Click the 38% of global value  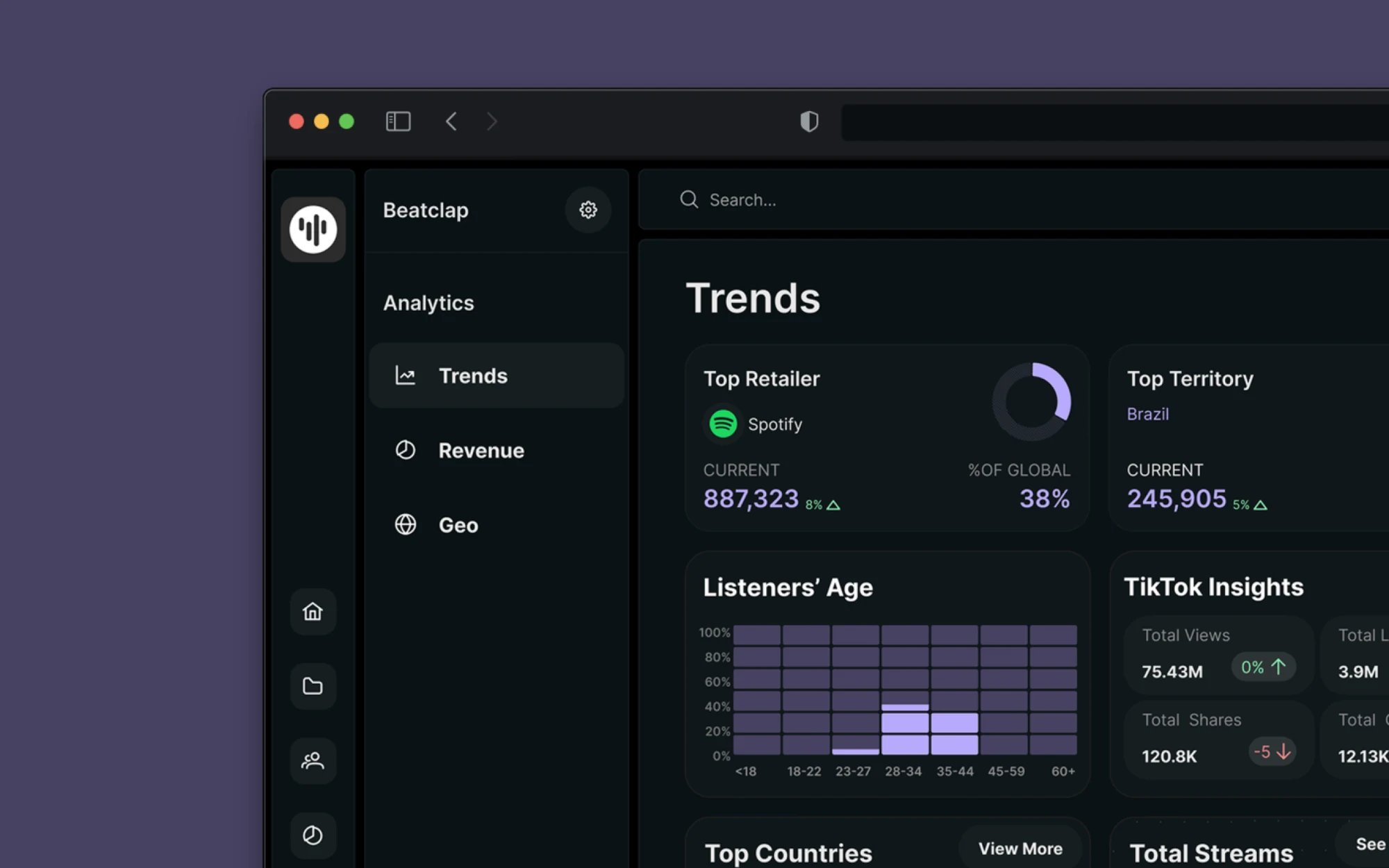1045,499
